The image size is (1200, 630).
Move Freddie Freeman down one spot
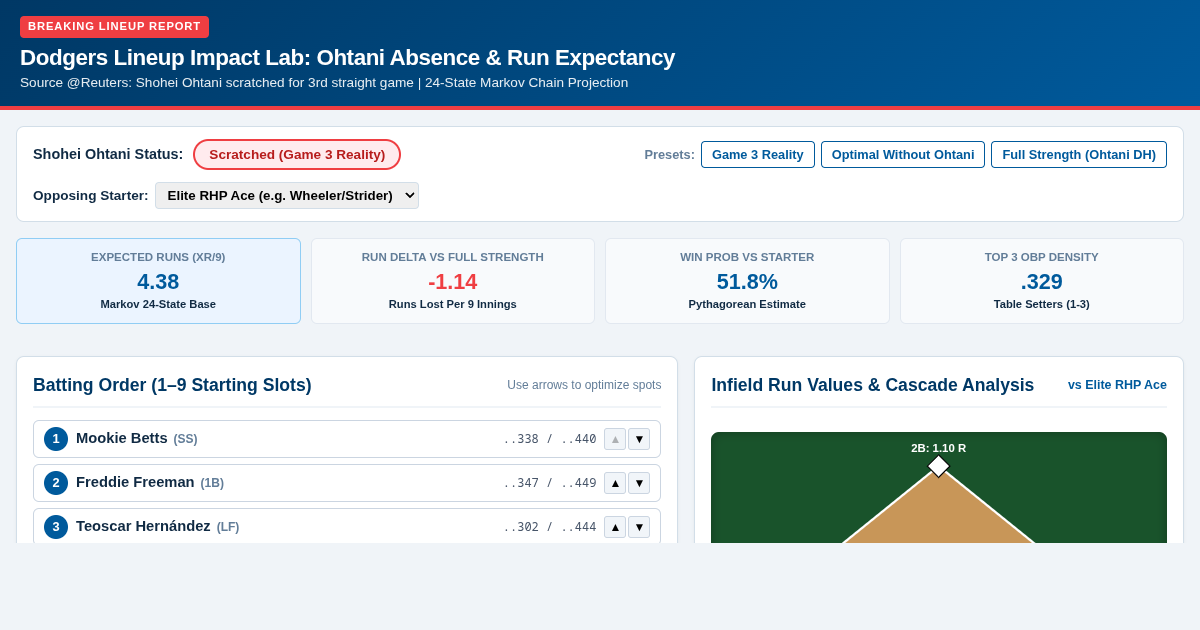point(639,483)
